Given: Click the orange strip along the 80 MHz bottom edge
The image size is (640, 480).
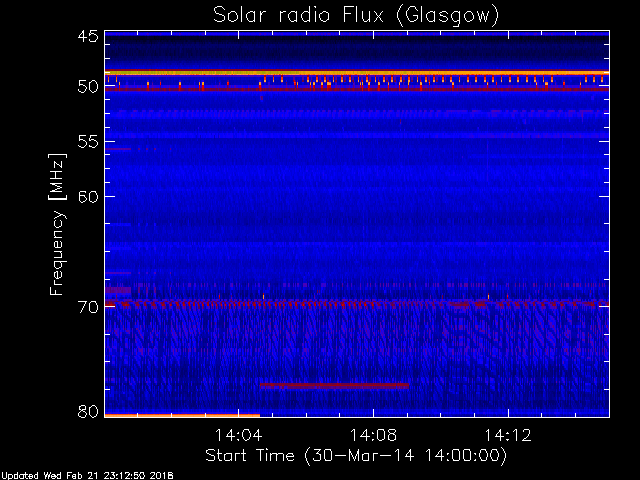Looking at the screenshot, I should [x=182, y=416].
